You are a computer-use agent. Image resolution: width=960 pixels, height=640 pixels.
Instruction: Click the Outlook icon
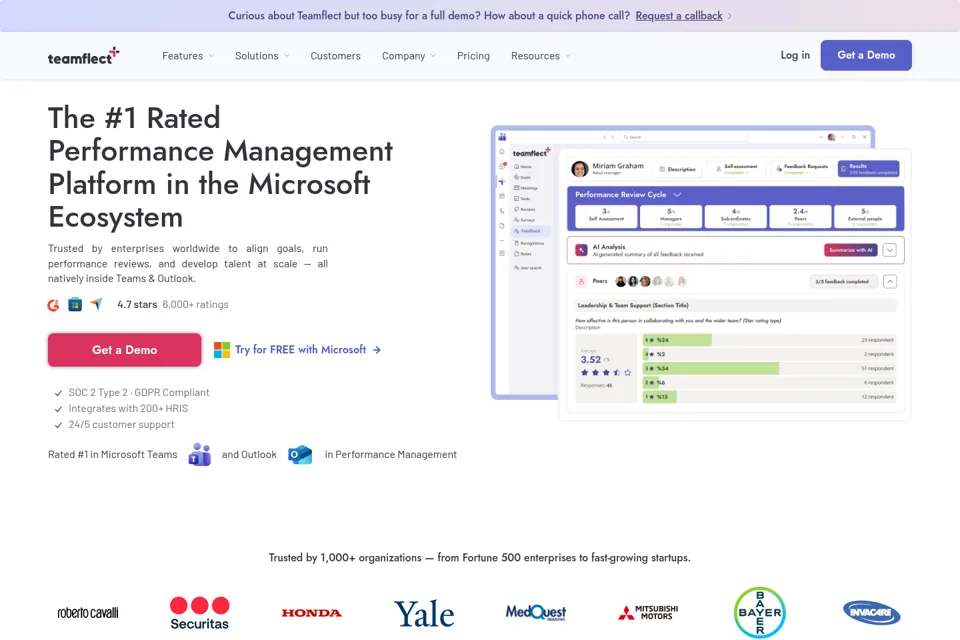point(300,454)
